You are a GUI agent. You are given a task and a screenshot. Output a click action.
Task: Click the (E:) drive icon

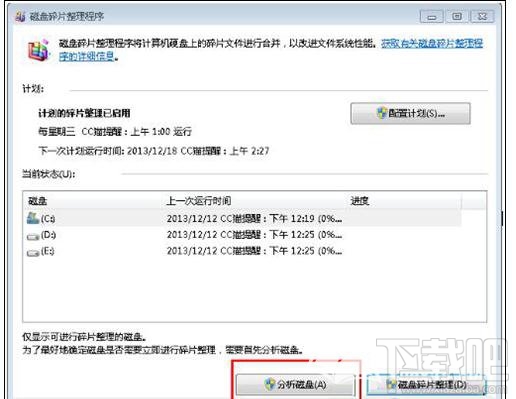tap(33, 253)
